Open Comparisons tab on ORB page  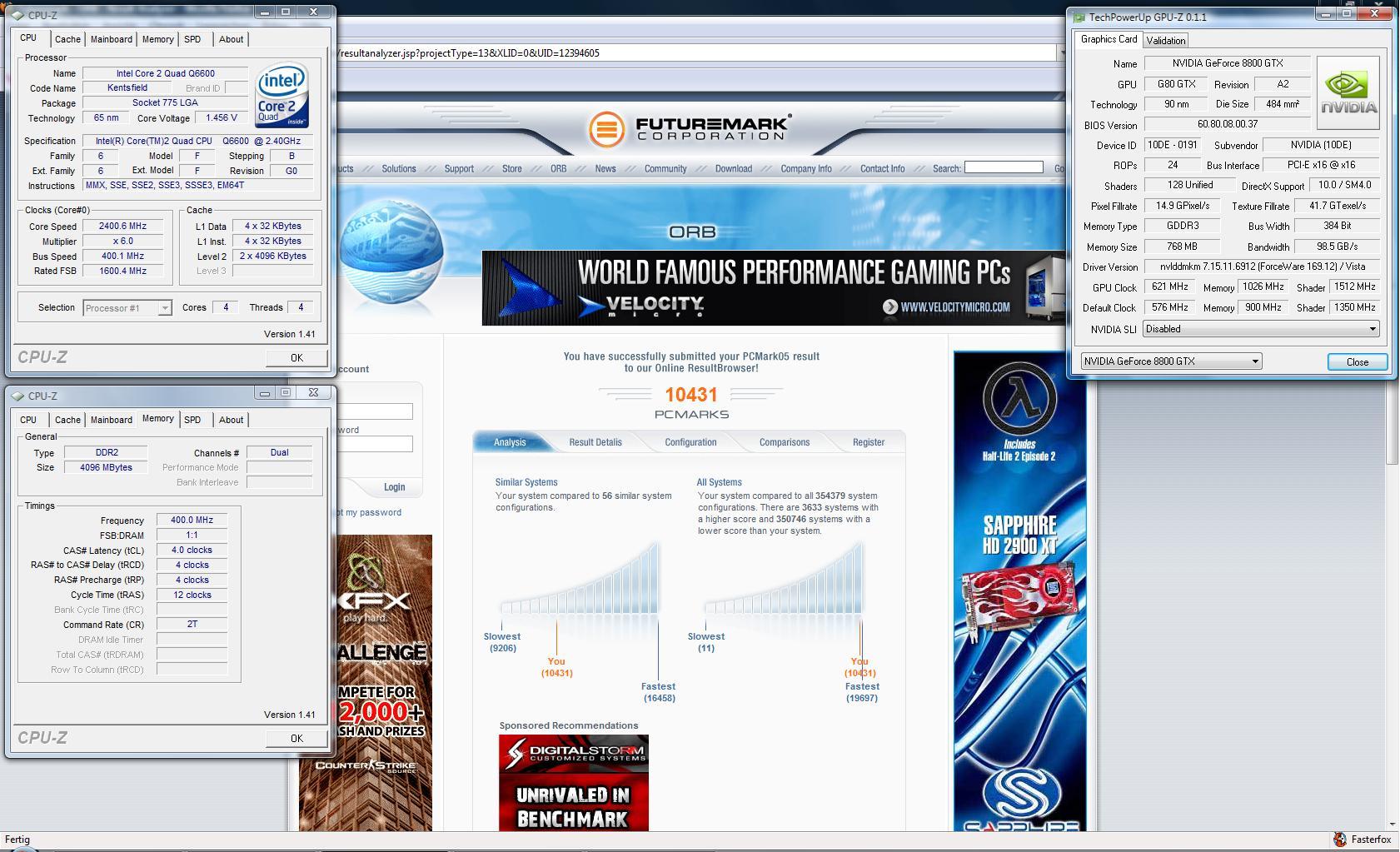pos(785,442)
